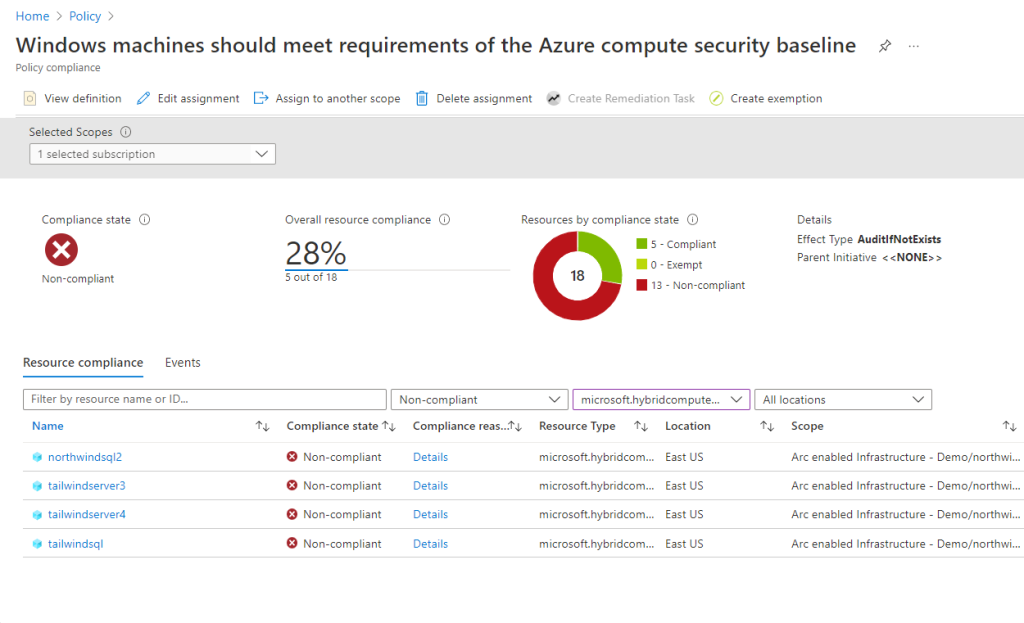Screen dimensions: 1024x623
Task: Click the Assign to another scope icon
Action: (x=263, y=98)
